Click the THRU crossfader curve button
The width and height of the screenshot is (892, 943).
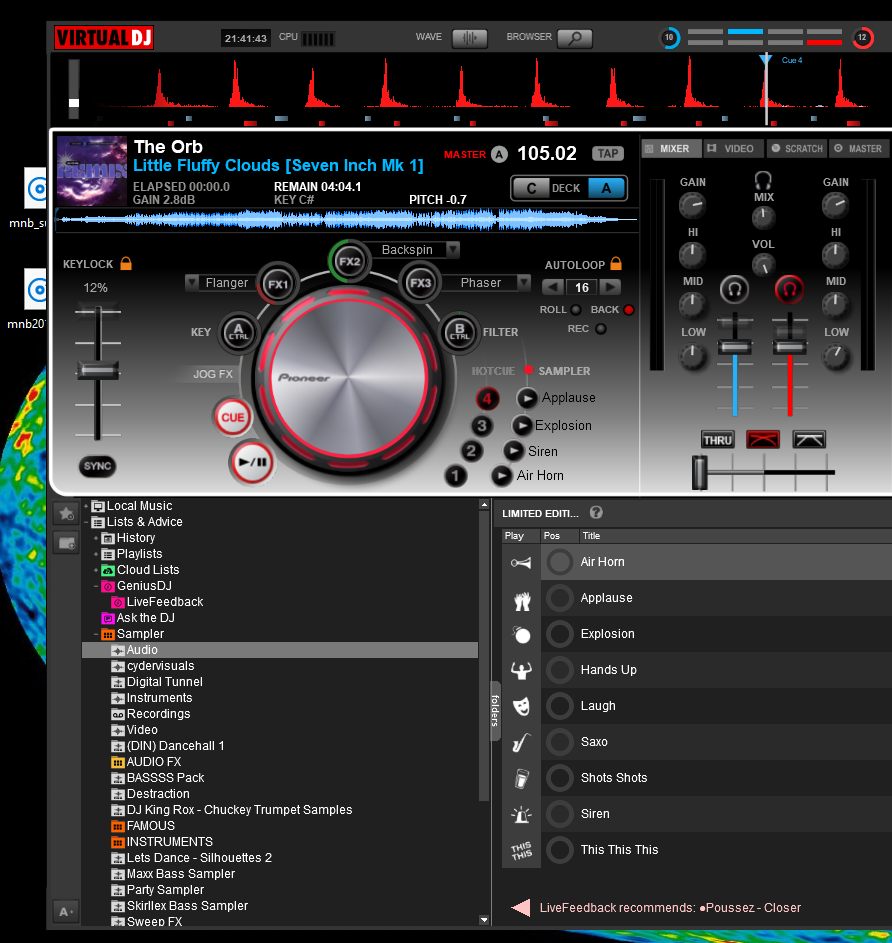(x=718, y=440)
